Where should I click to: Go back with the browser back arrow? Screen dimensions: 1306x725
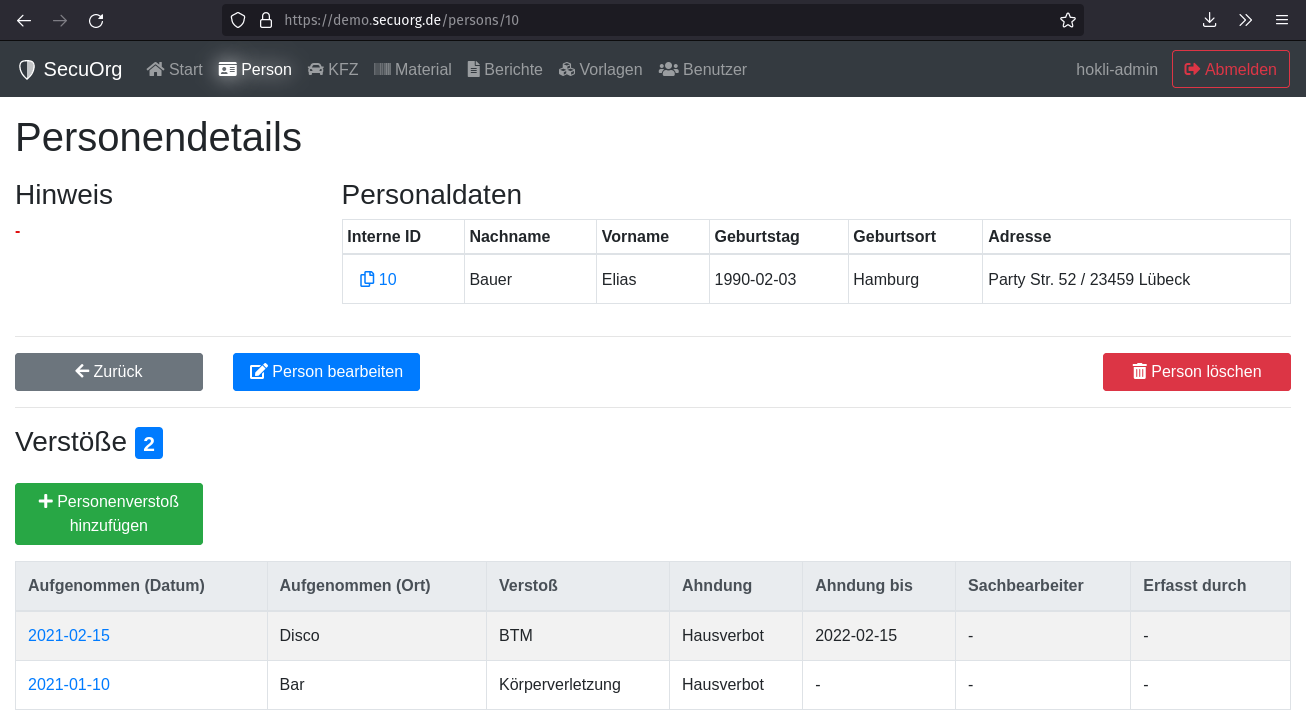pos(24,20)
